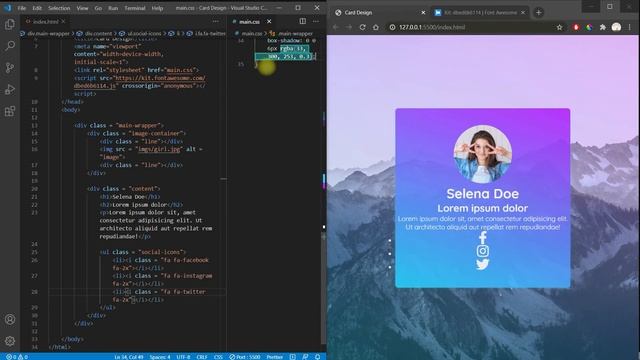
Task: Close the Card Design browser tab
Action: click(423, 13)
